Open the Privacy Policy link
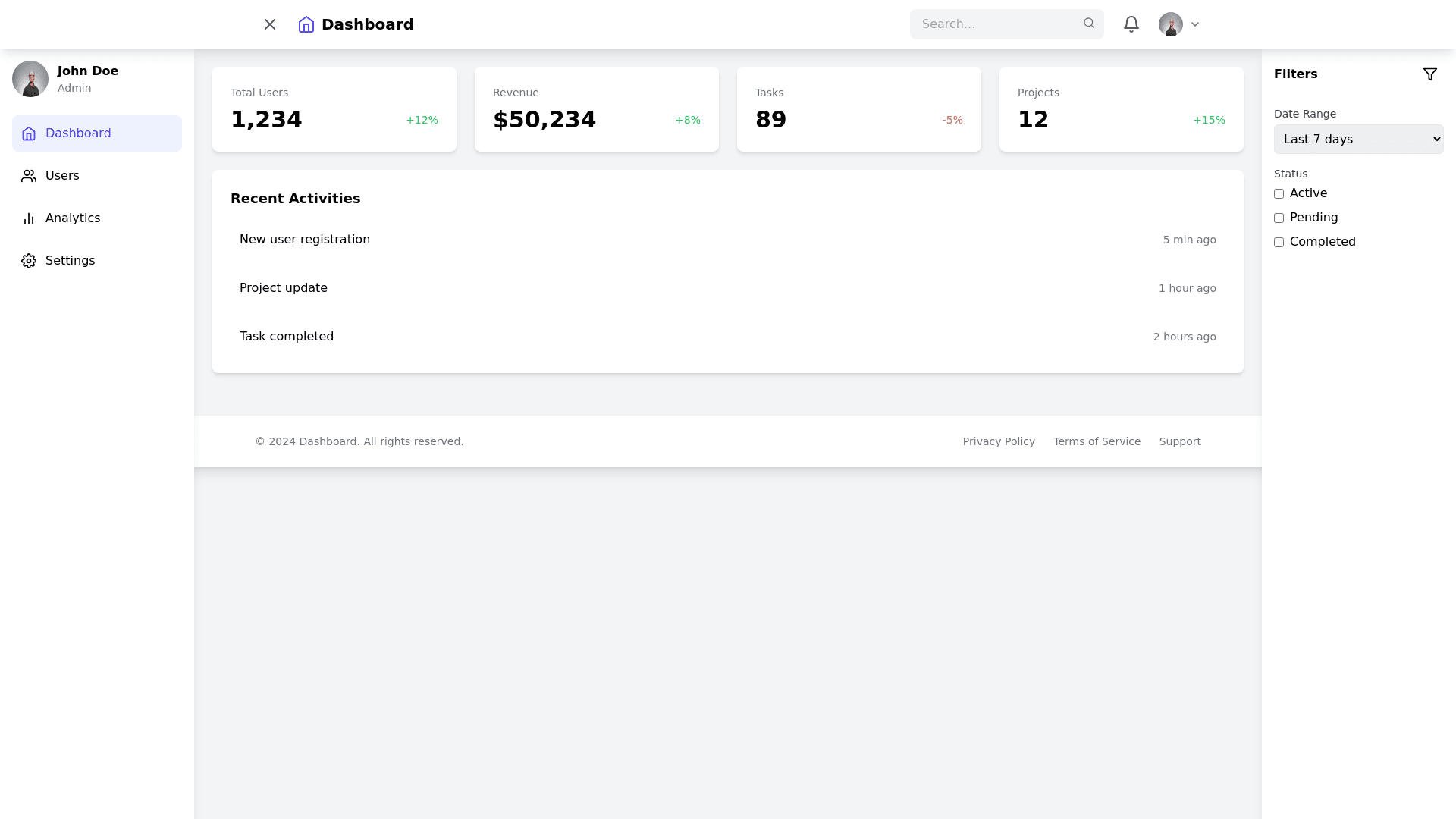 (999, 441)
